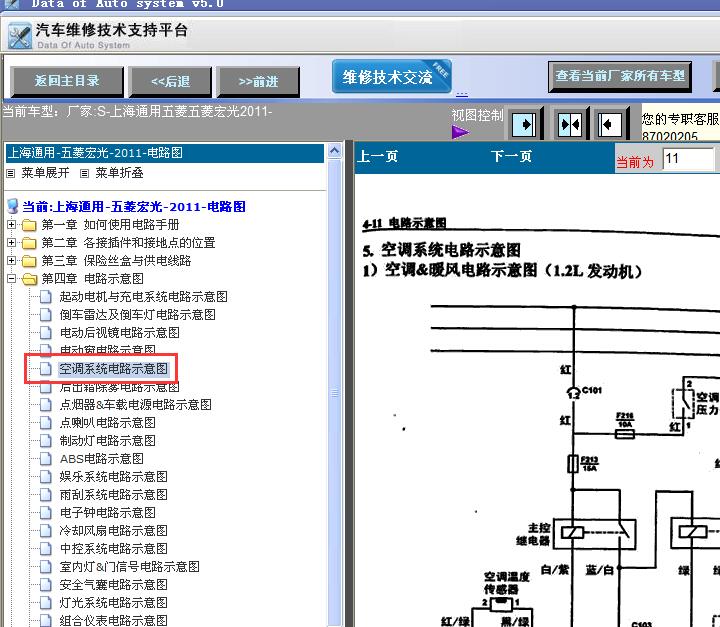Click the wrench app logo icon
The height and width of the screenshot is (627, 720).
coord(20,36)
